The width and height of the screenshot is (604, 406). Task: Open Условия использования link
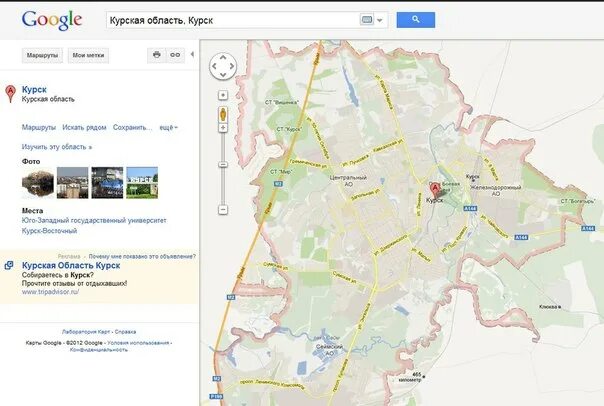(x=138, y=343)
